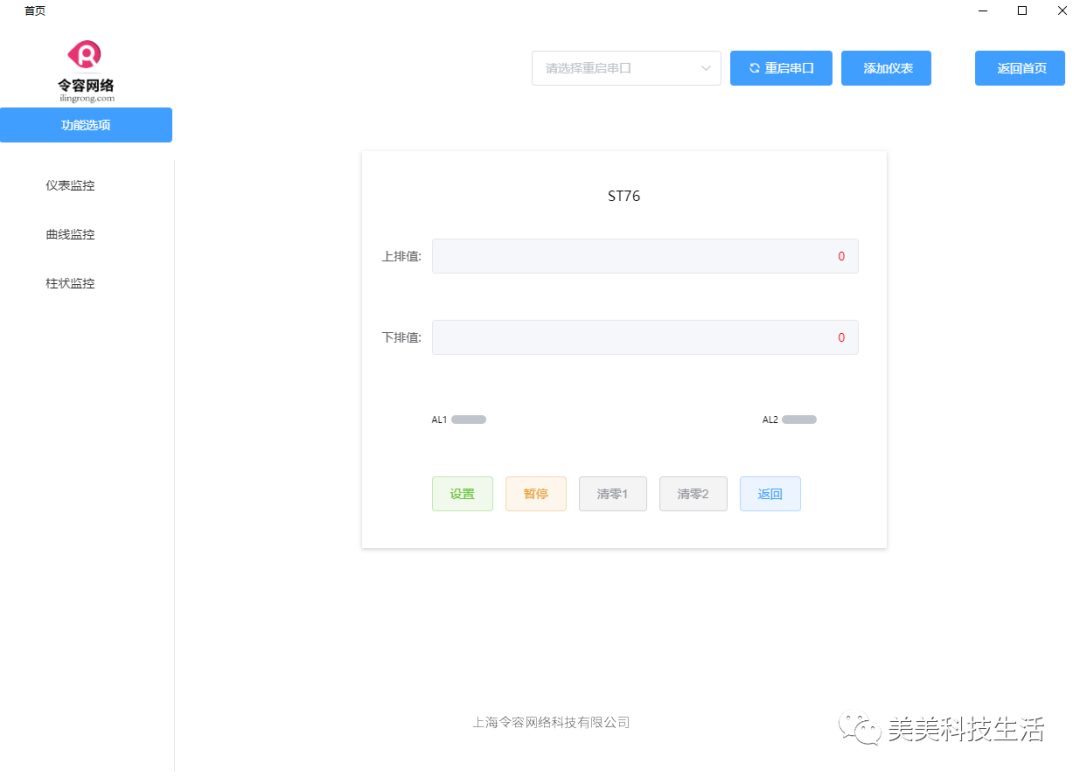The width and height of the screenshot is (1080, 777).
Task: Click the dropdown arrow in serial port selector
Action: (x=707, y=68)
